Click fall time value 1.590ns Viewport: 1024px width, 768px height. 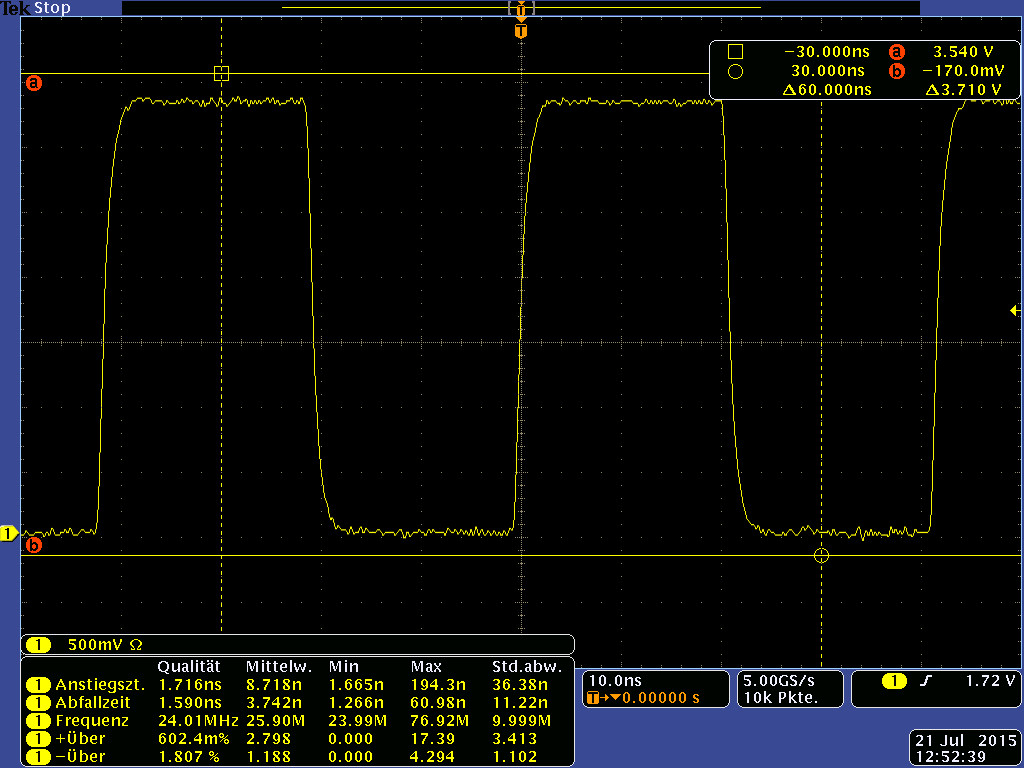tap(190, 703)
